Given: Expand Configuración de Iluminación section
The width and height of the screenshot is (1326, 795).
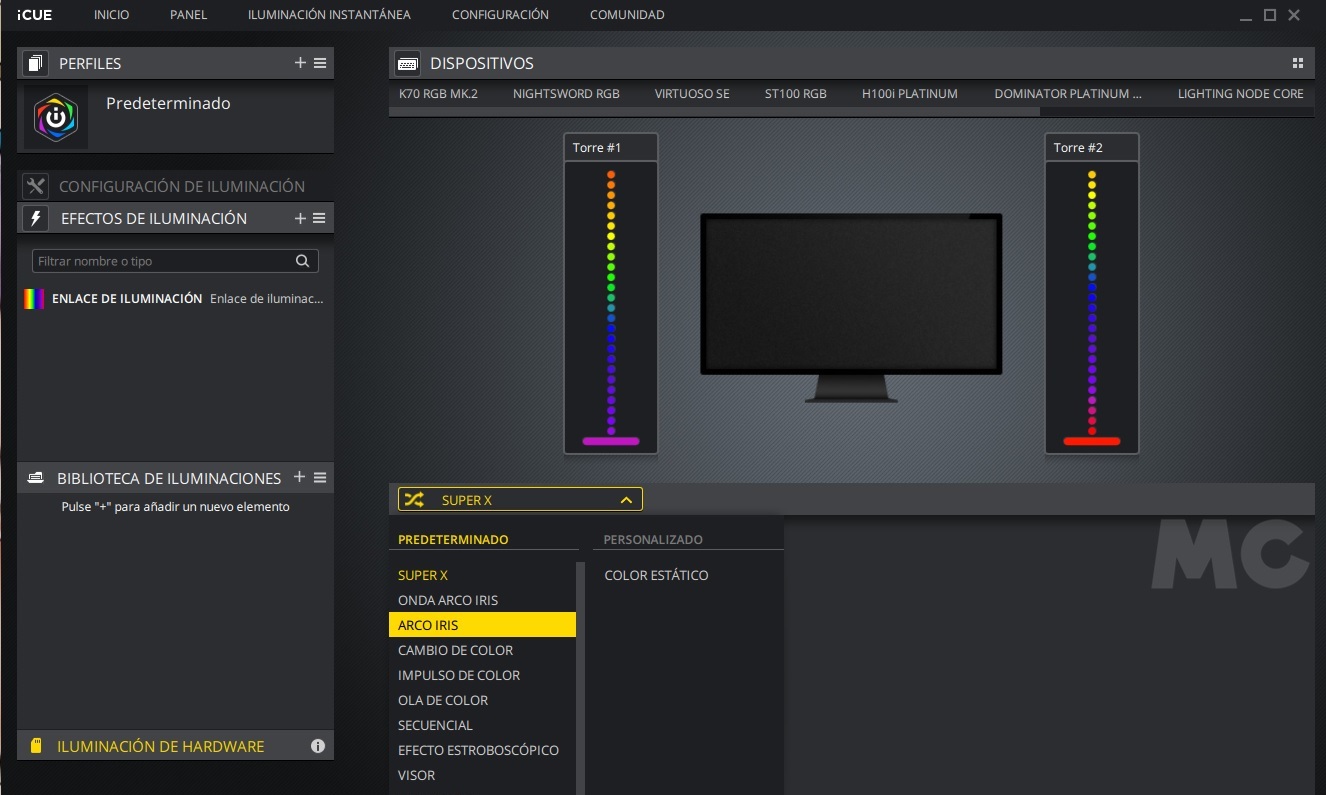Looking at the screenshot, I should (x=181, y=186).
